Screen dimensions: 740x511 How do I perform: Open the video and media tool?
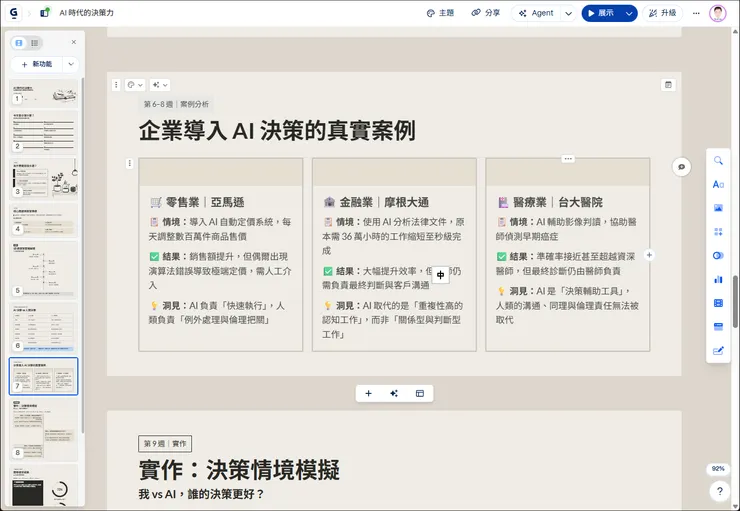coord(718,303)
